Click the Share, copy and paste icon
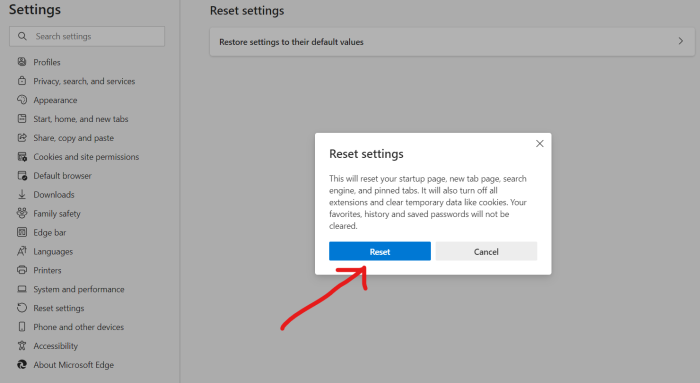Image resolution: width=700 pixels, height=383 pixels. (21, 137)
